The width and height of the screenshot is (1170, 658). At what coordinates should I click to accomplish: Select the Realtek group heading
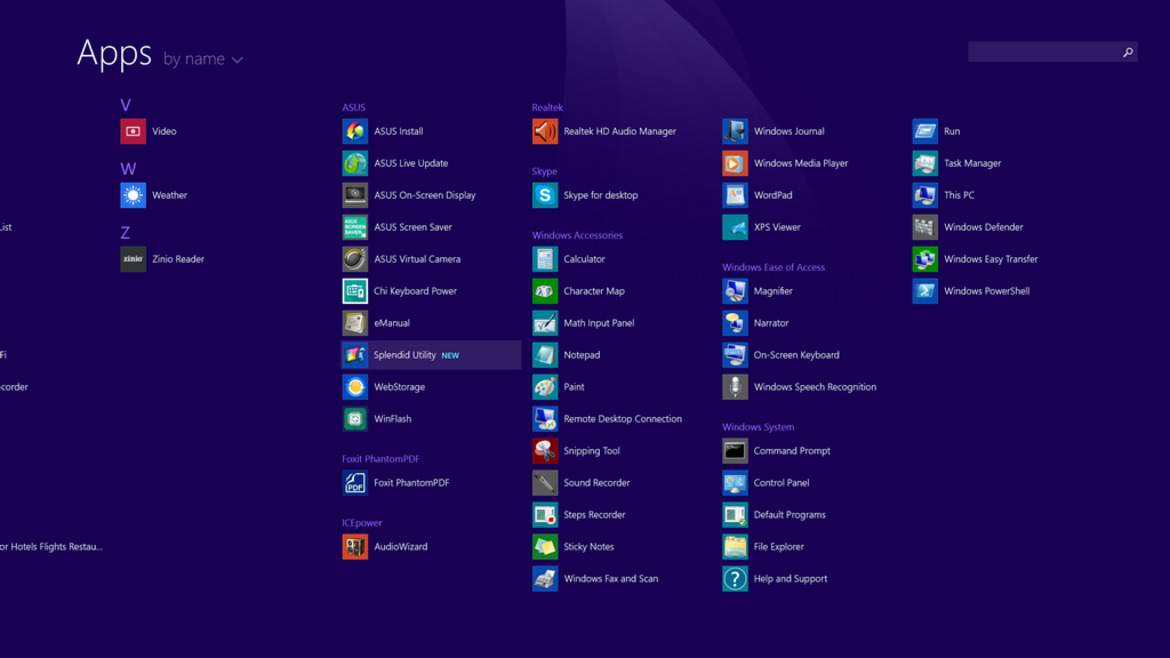547,107
